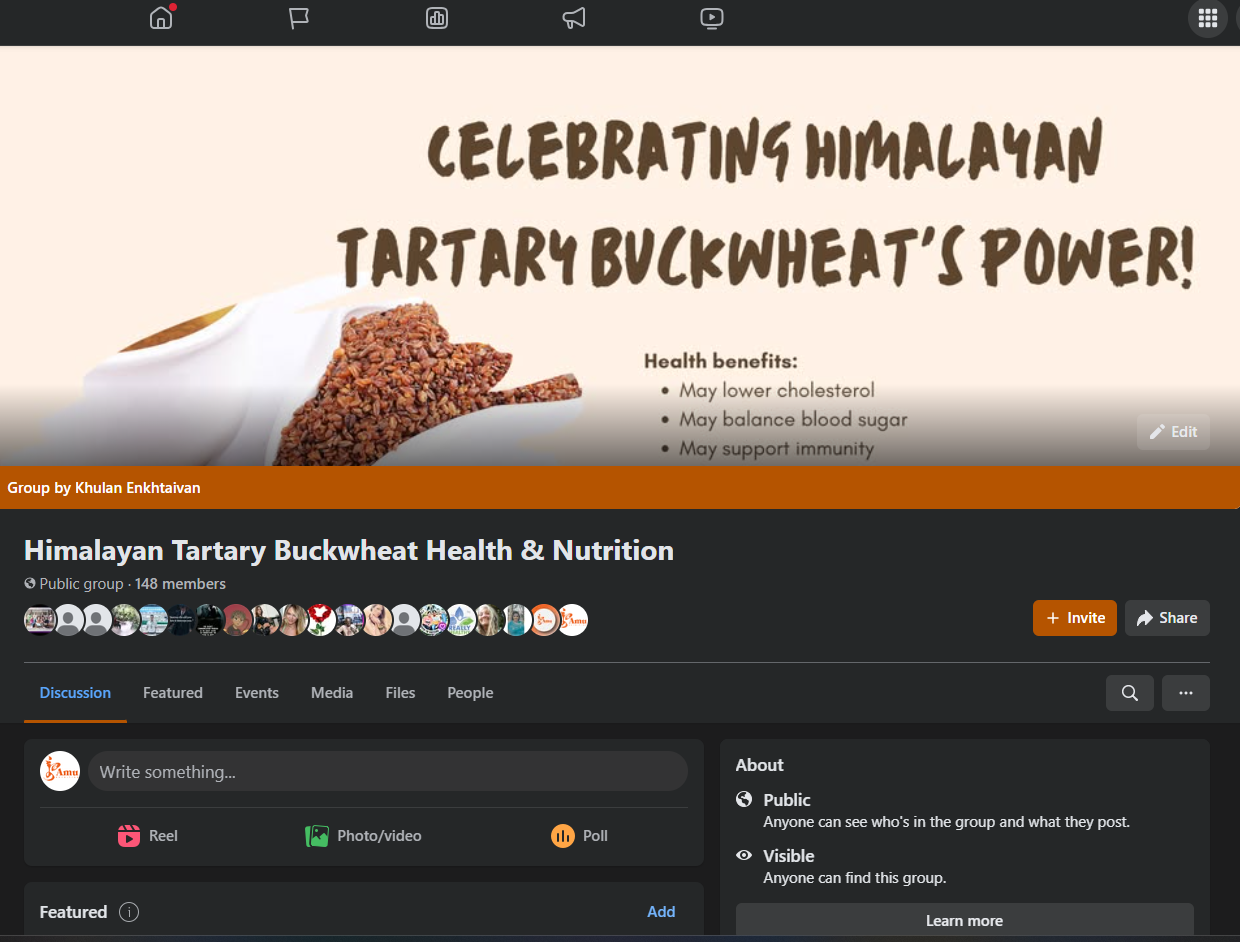Click the Learn more button
Screen dimensions: 1240x942
pos(965,921)
